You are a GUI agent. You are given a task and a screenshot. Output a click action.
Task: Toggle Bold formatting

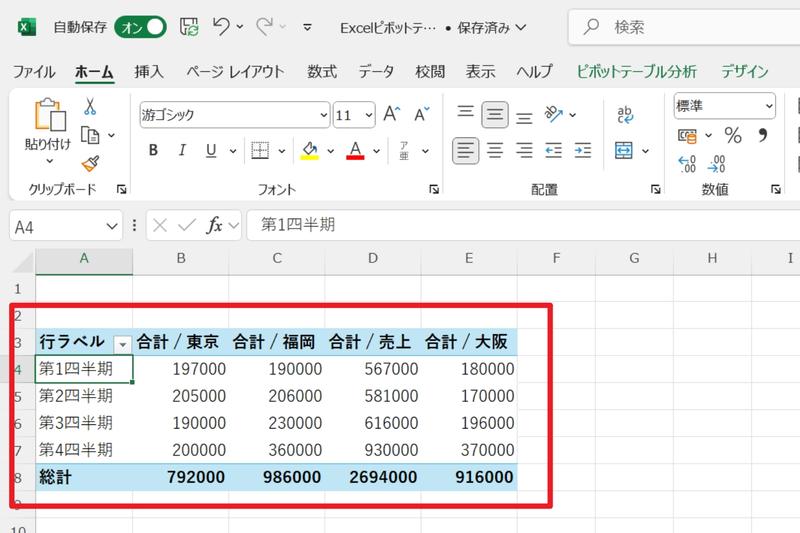(x=153, y=150)
